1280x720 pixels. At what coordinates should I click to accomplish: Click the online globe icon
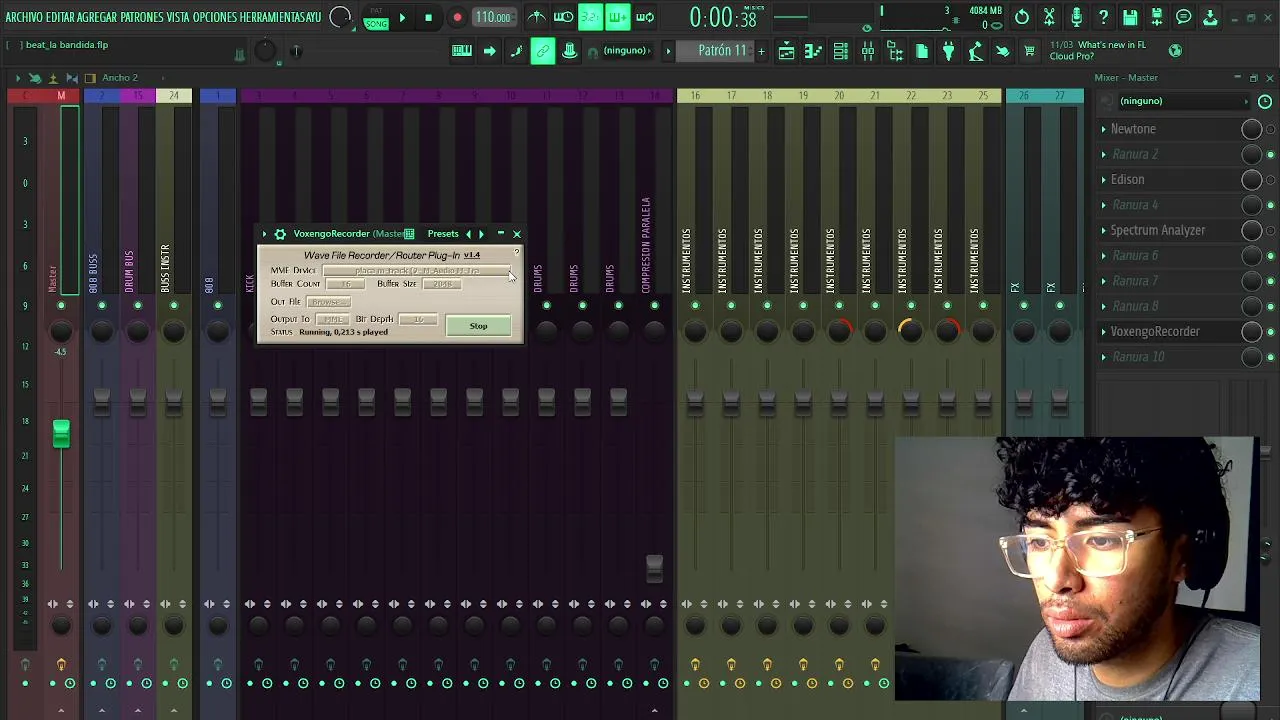pos(1176,51)
